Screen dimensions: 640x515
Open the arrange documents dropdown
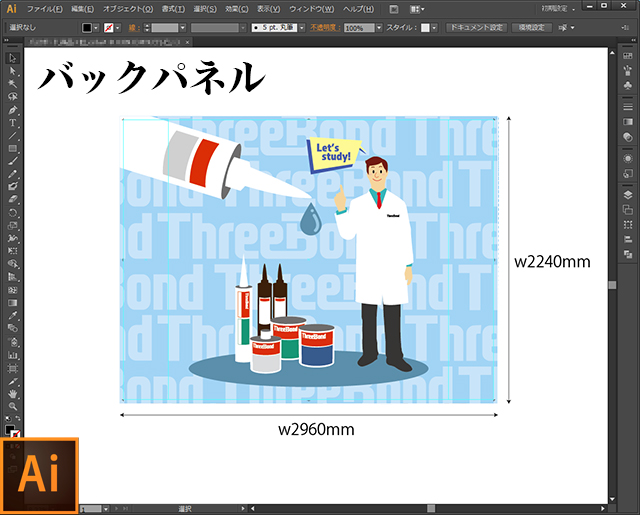coord(417,9)
